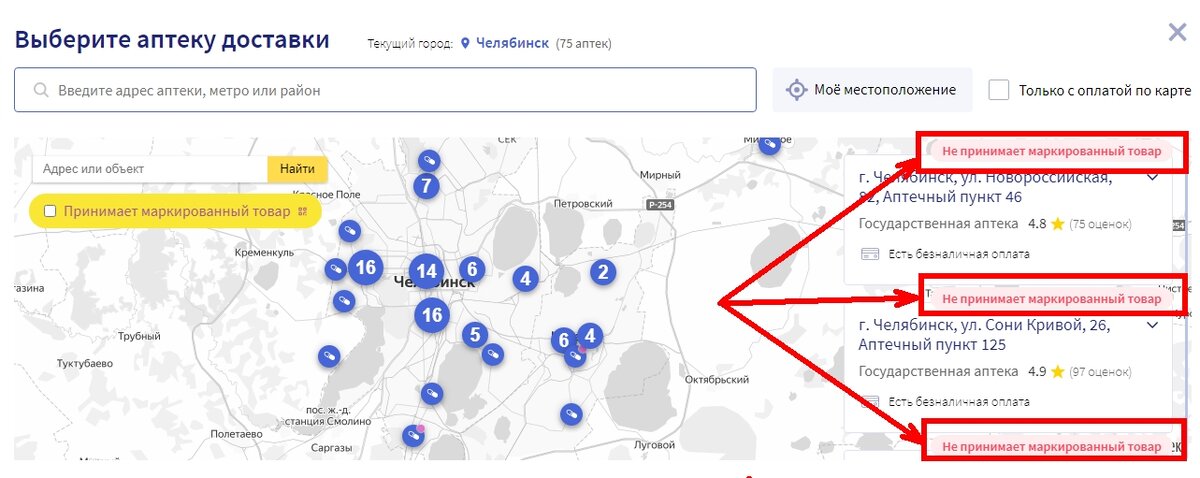Viewport: 1200px width, 478px height.
Task: Click the Петровский label on the map
Action: [582, 203]
